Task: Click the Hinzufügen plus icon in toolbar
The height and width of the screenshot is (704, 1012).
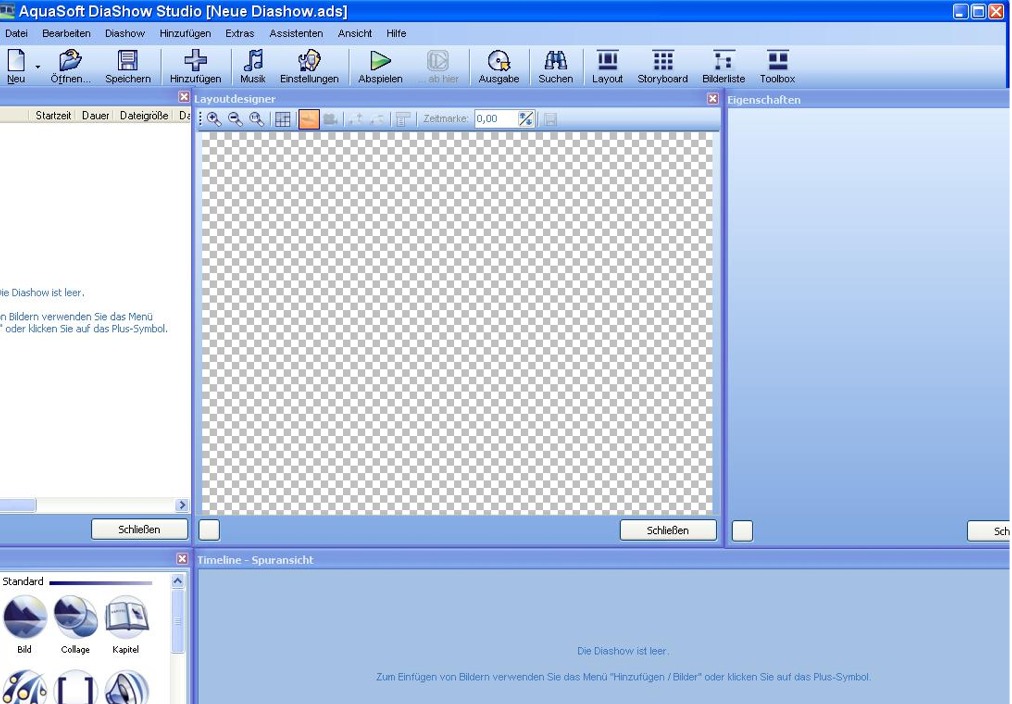Action: [x=195, y=61]
